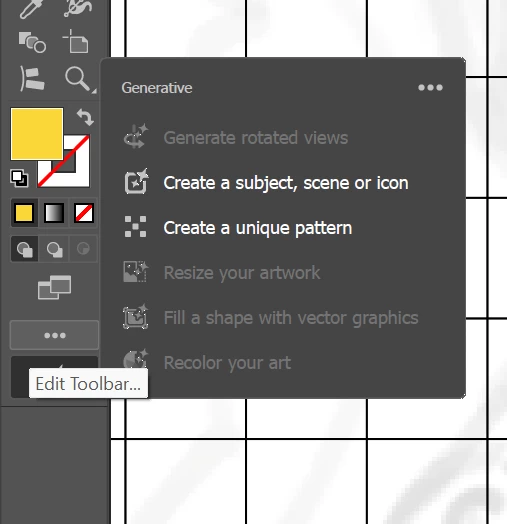Select the Shape Builder tool
Screen dimensions: 507x524
pos(32,42)
